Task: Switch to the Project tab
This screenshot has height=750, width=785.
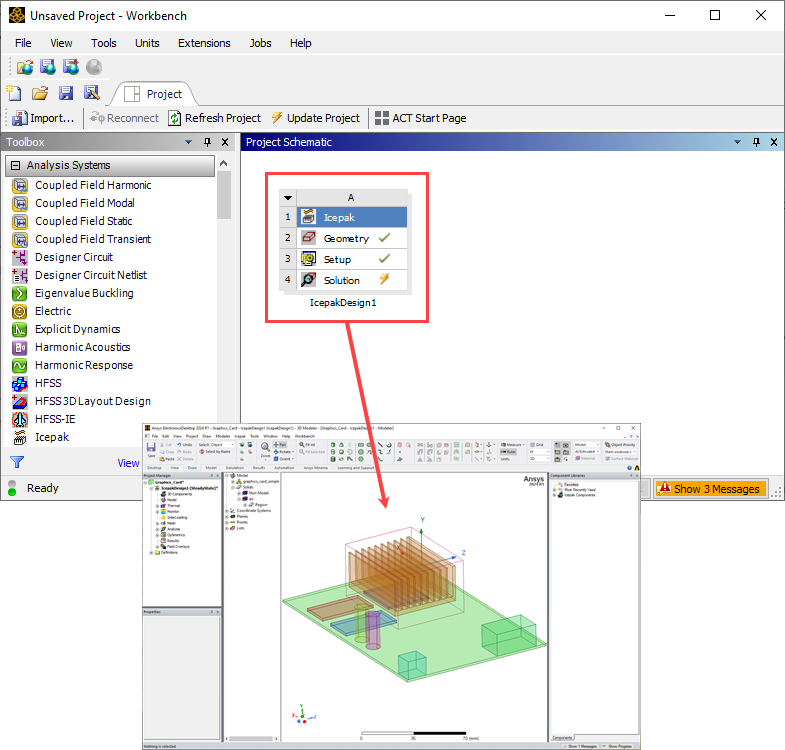Action: coord(154,94)
